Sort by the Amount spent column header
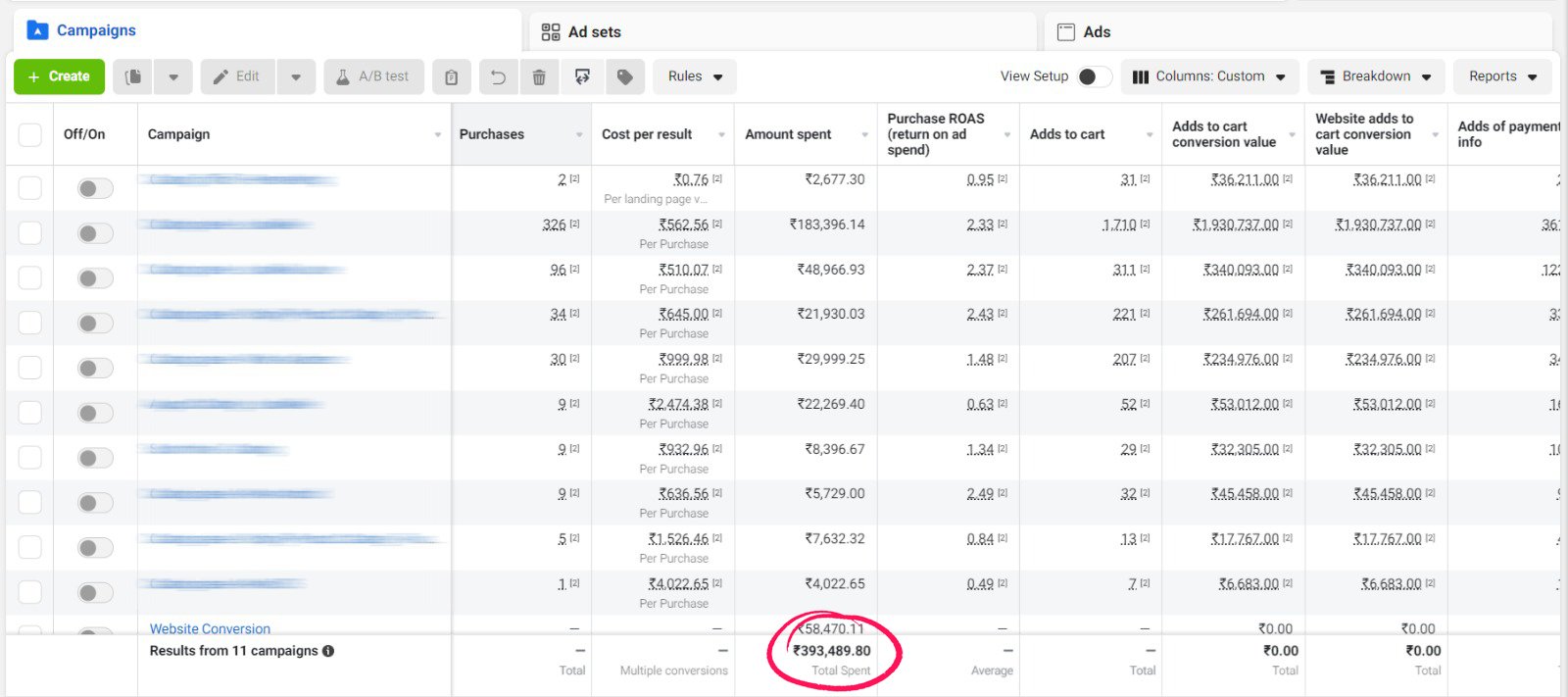Image resolution: width=1568 pixels, height=697 pixels. click(x=788, y=134)
